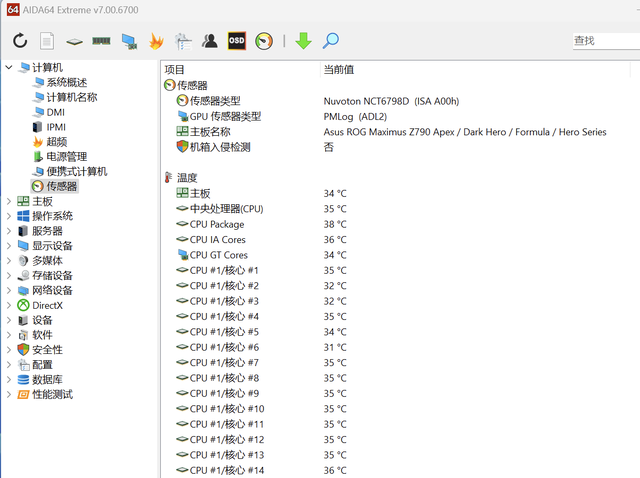The height and width of the screenshot is (478, 640).
Task: Open the Report document icon
Action: tap(47, 41)
